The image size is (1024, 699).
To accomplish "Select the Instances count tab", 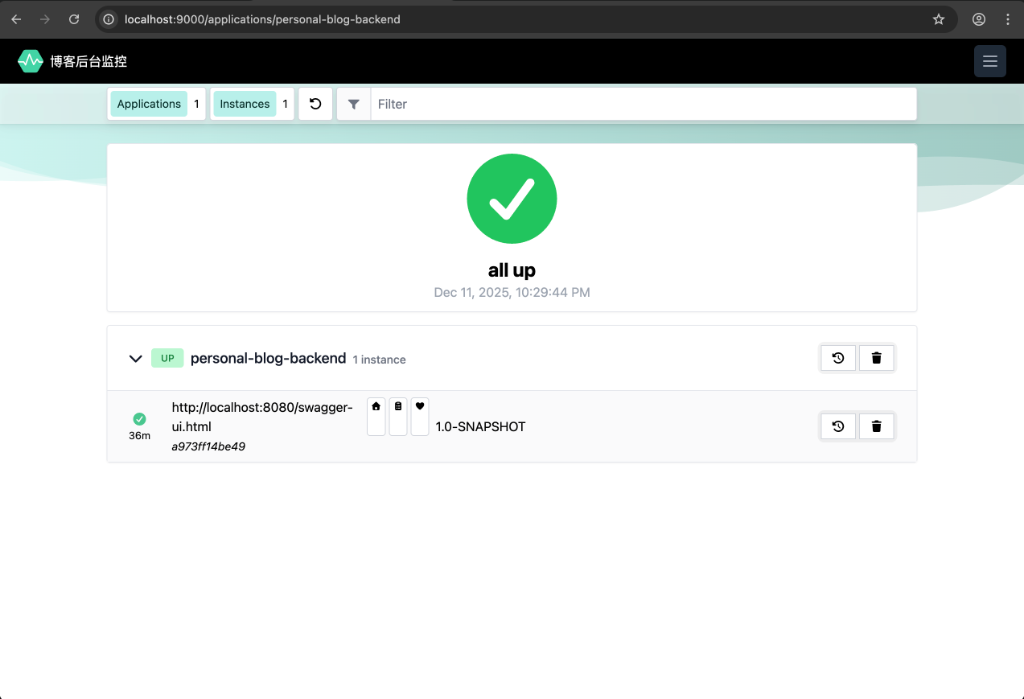I will point(245,104).
